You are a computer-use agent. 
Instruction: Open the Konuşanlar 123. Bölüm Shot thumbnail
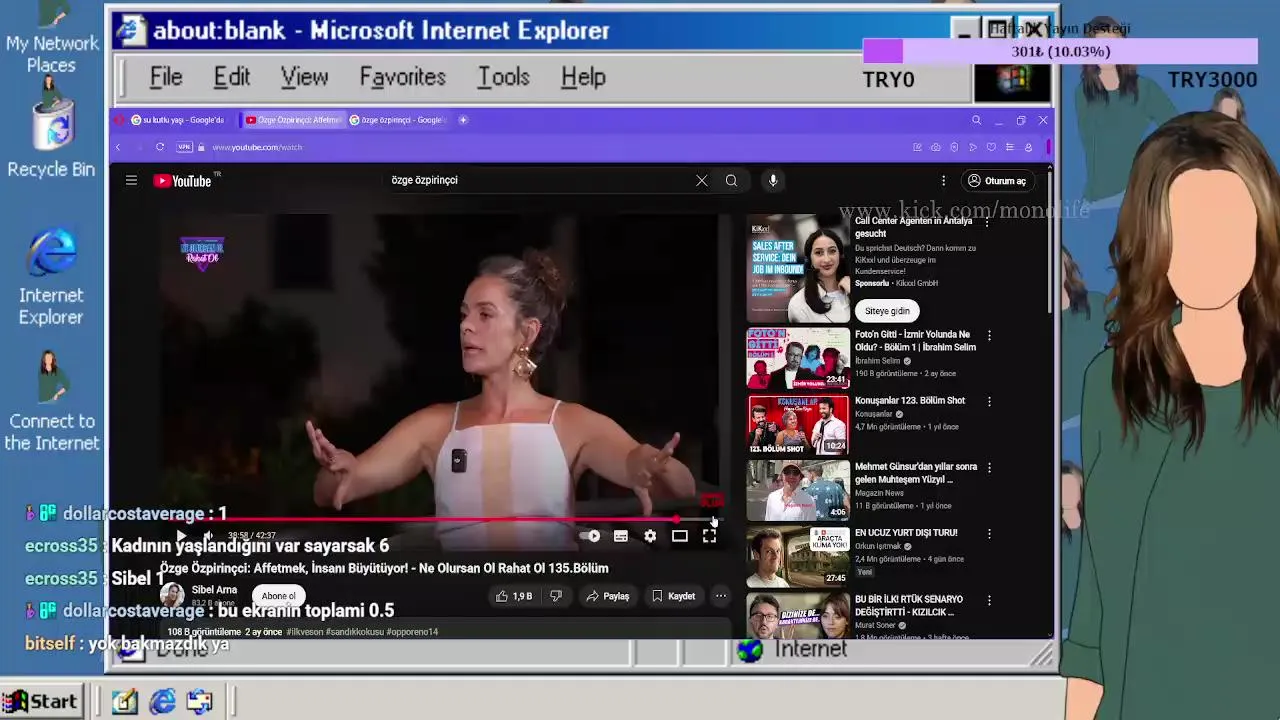tap(798, 425)
